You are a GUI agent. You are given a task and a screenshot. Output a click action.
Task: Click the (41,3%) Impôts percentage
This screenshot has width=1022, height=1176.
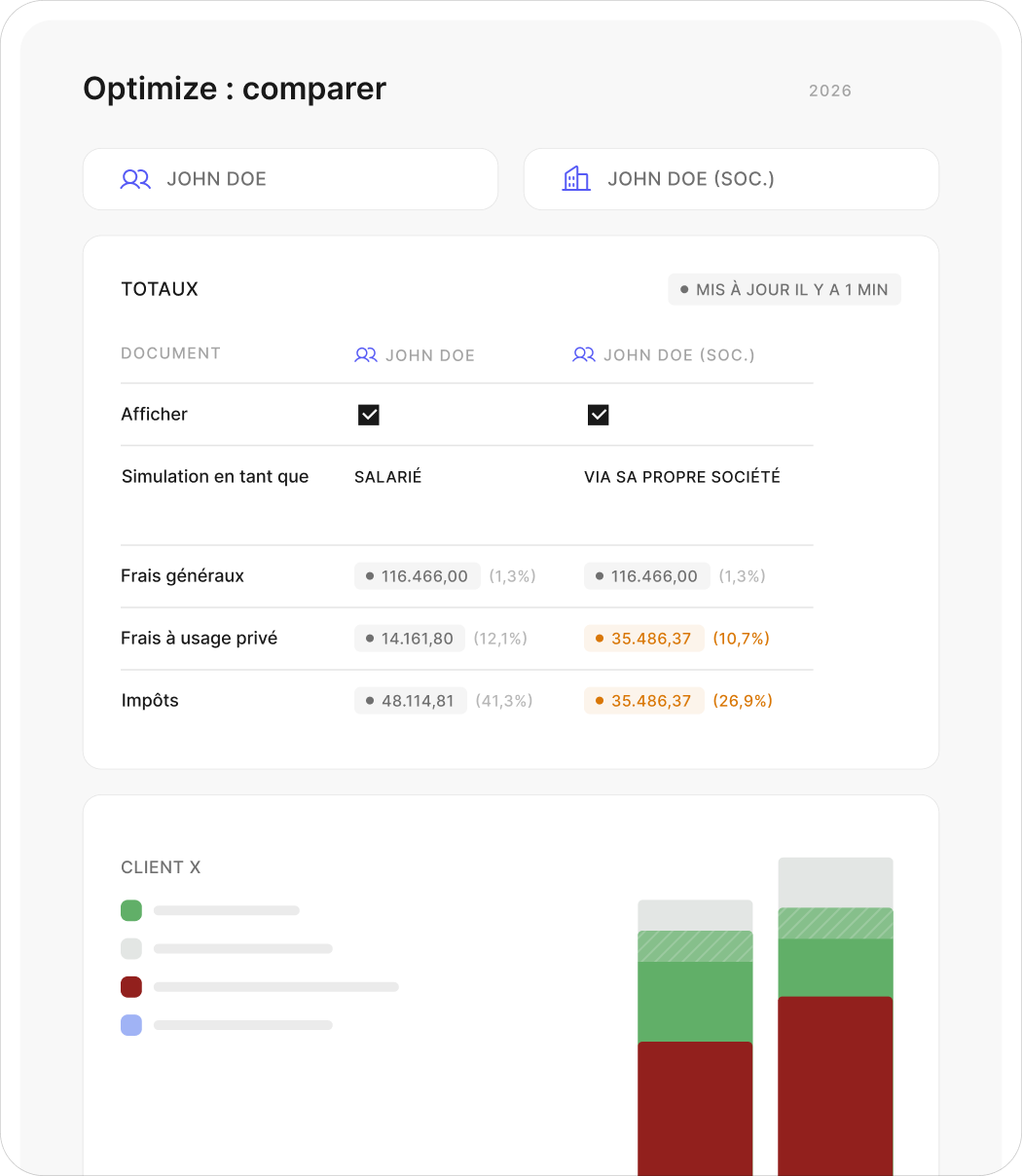coord(504,701)
